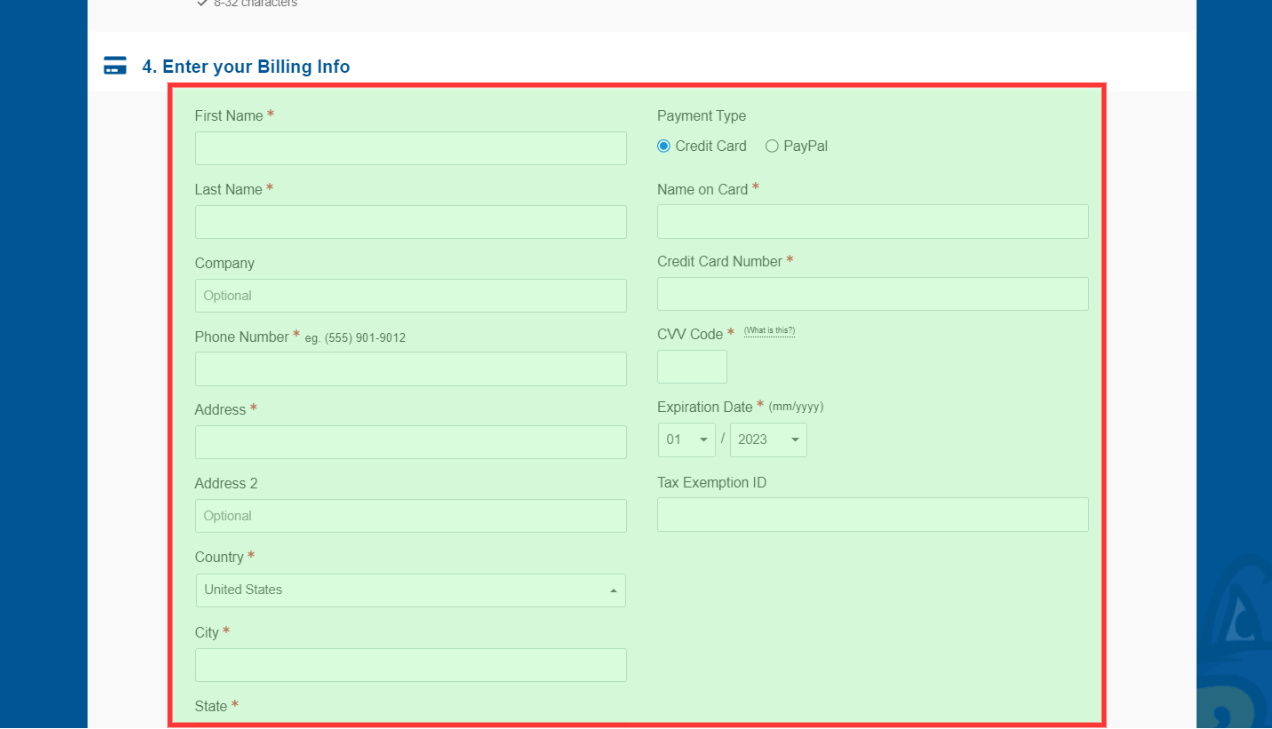Screen dimensions: 1272x729
Task: Open the Country dropdown showing United States
Action: [x=410, y=590]
